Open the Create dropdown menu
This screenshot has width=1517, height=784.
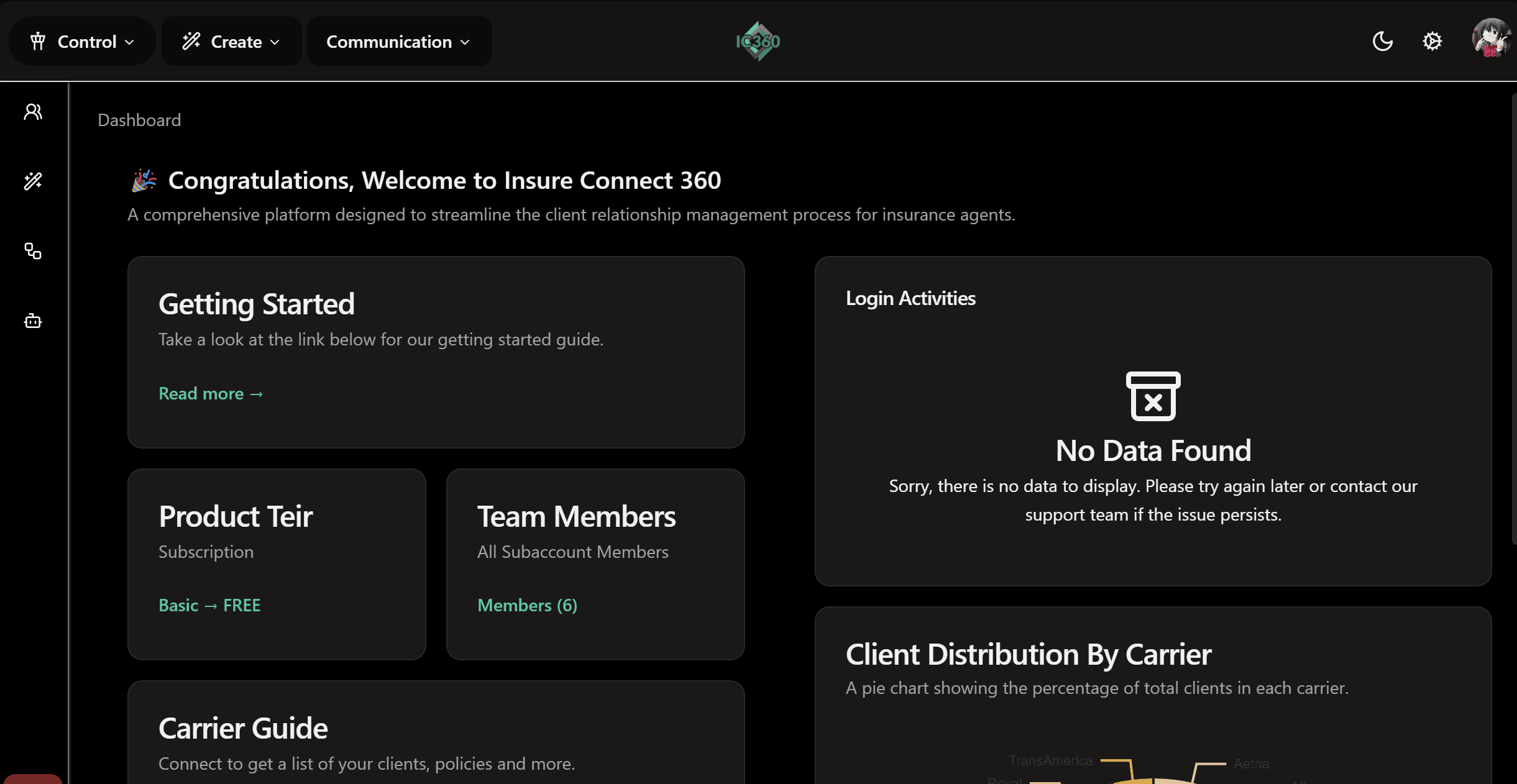[x=231, y=42]
